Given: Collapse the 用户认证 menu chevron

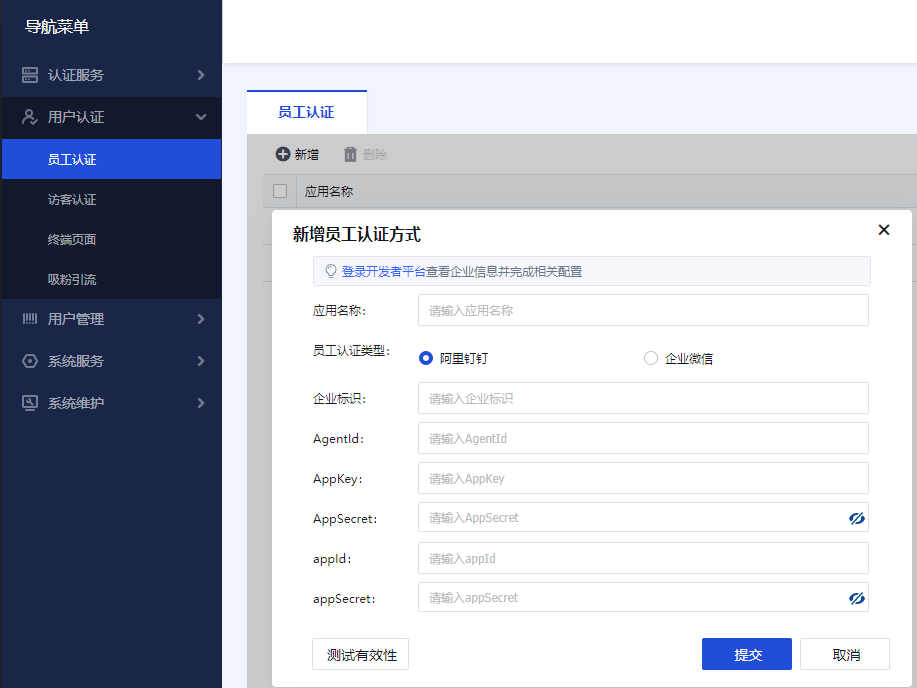Looking at the screenshot, I should (x=201, y=117).
